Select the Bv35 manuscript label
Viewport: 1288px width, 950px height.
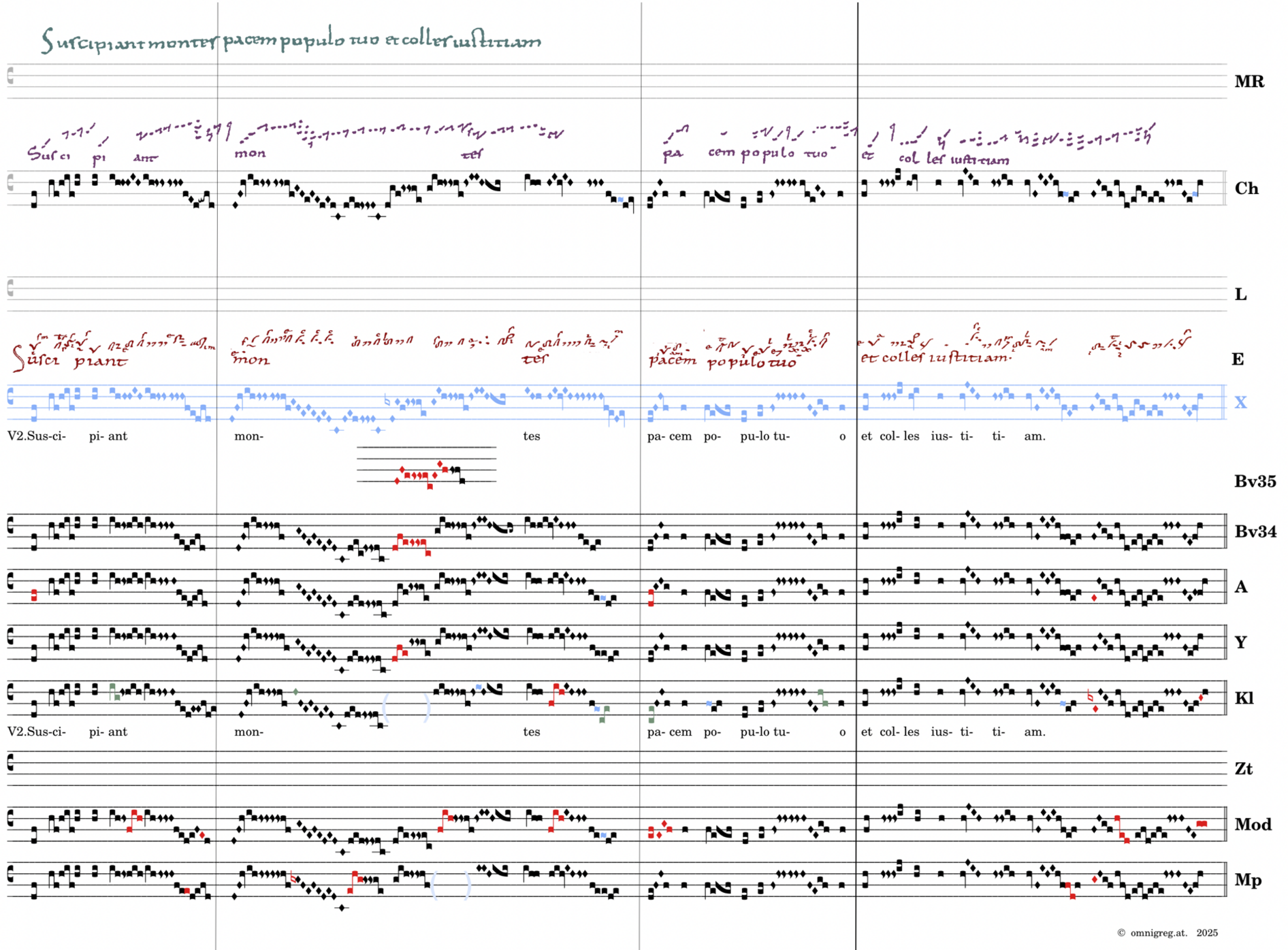(x=1255, y=481)
